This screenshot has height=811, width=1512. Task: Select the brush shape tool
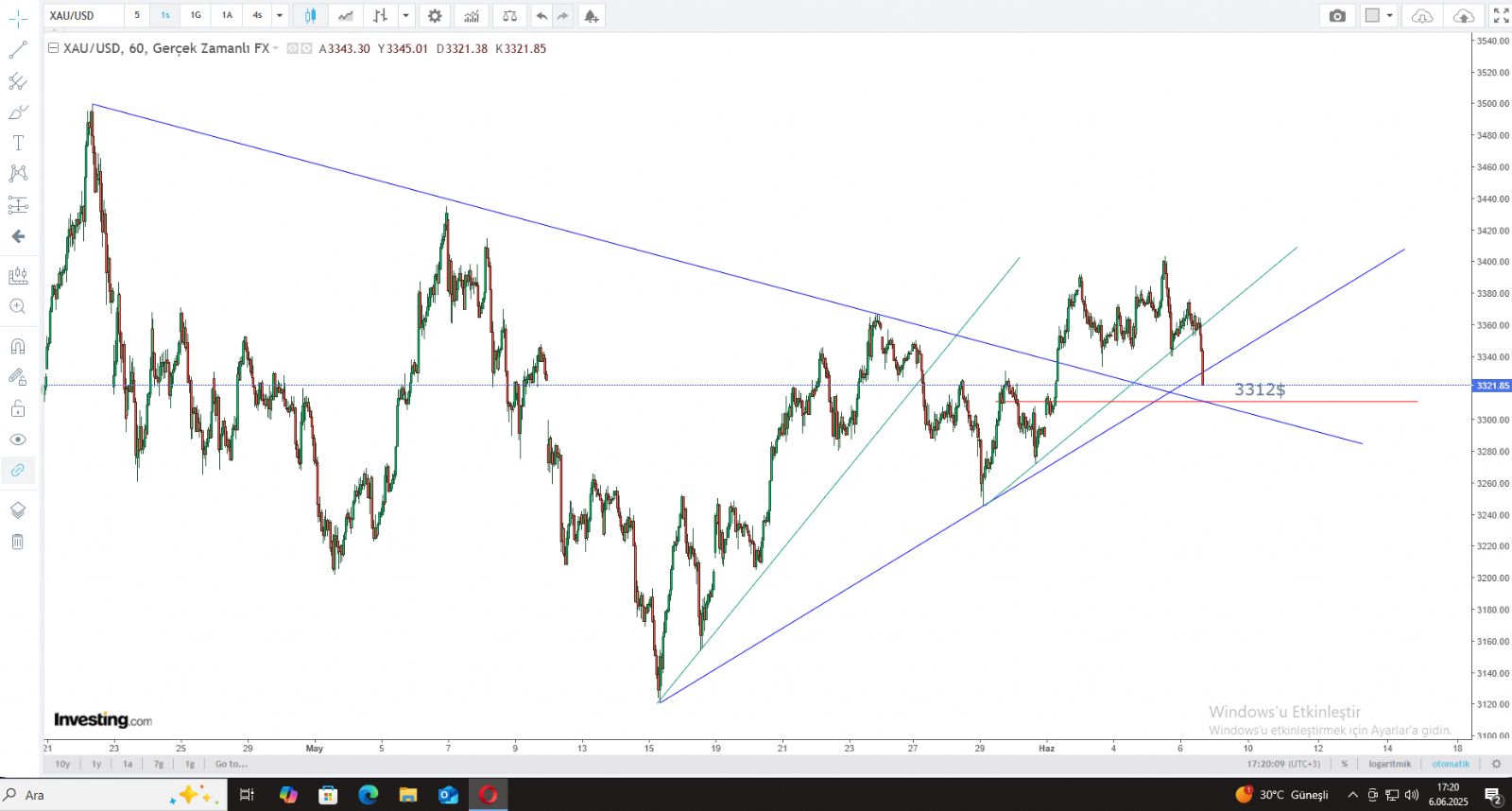(18, 112)
